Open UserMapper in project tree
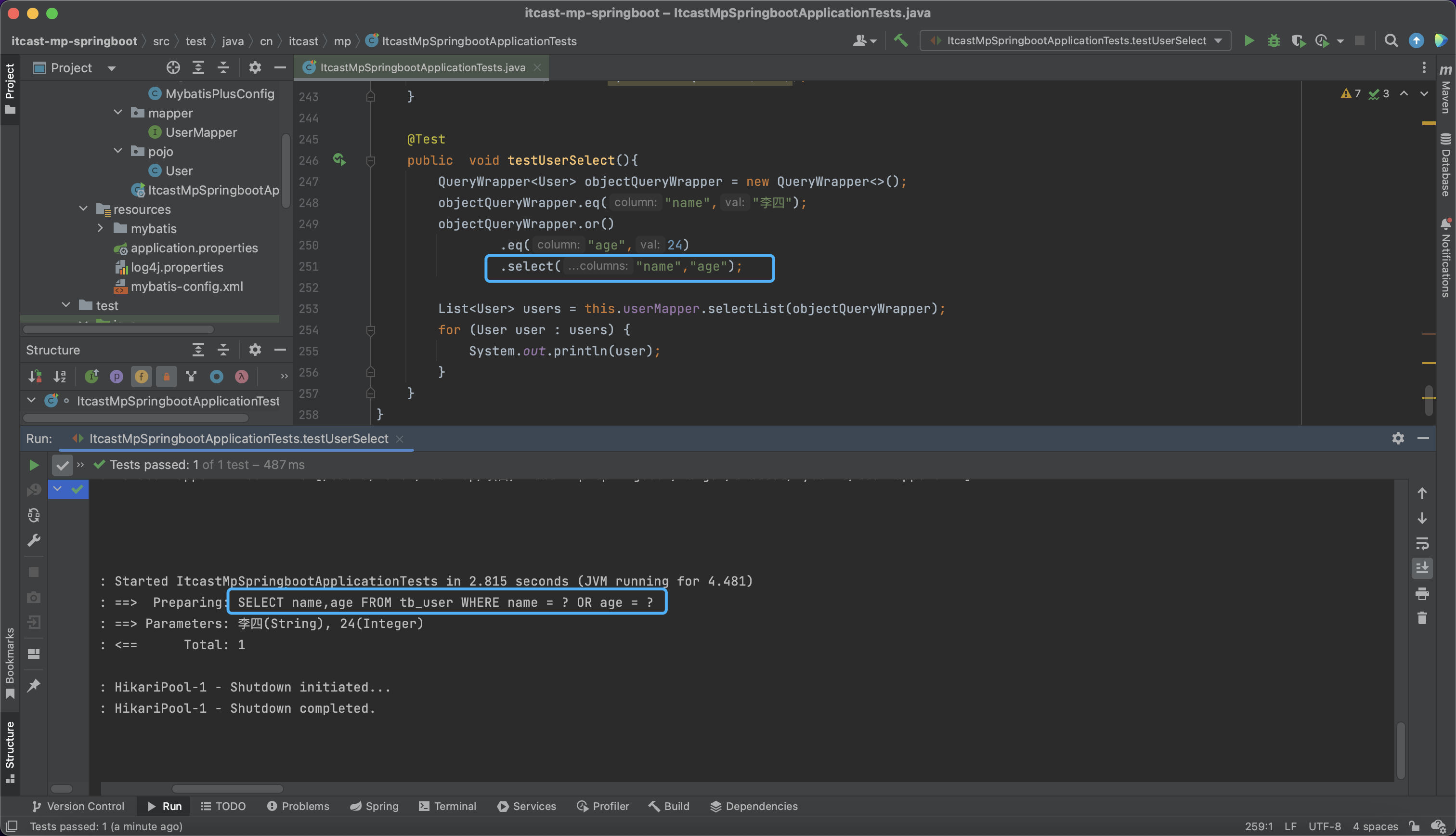The image size is (1456, 836). [201, 132]
